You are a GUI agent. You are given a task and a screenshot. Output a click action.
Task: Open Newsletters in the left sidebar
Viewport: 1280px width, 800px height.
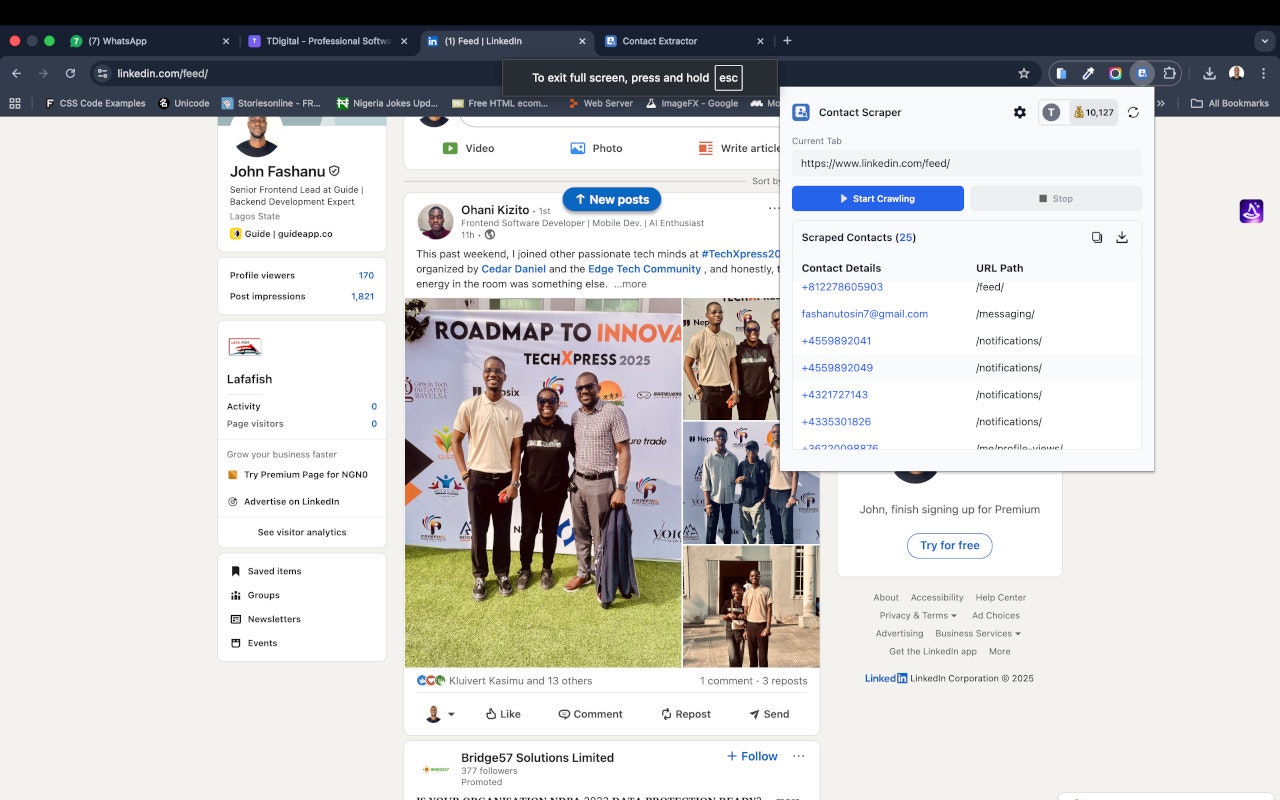[264, 619]
